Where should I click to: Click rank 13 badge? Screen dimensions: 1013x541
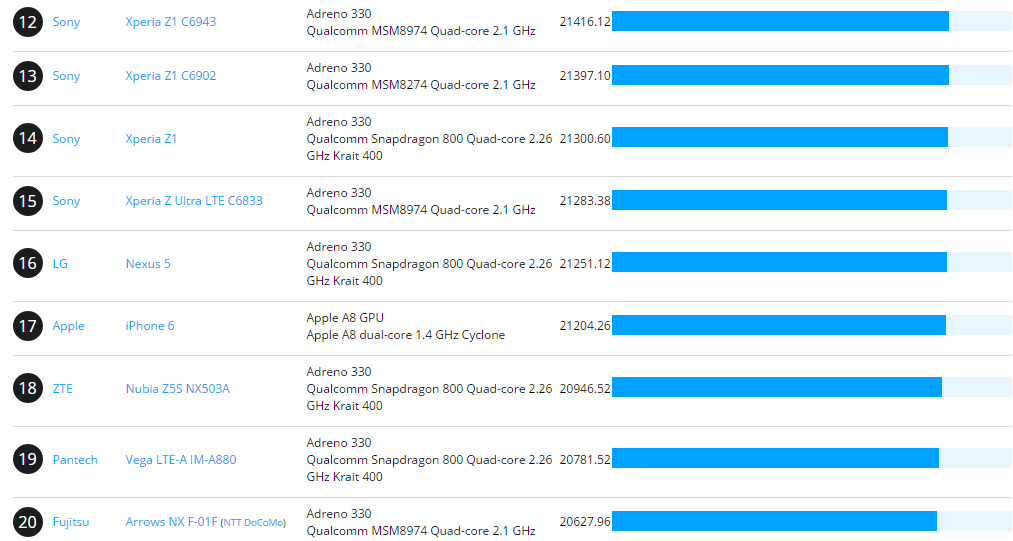28,76
